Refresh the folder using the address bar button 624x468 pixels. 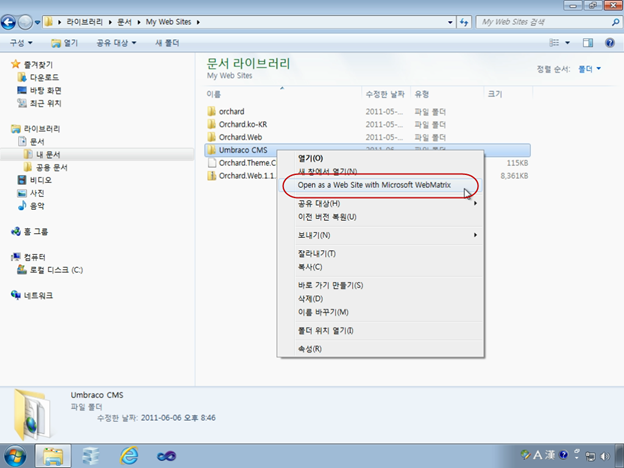(x=464, y=22)
